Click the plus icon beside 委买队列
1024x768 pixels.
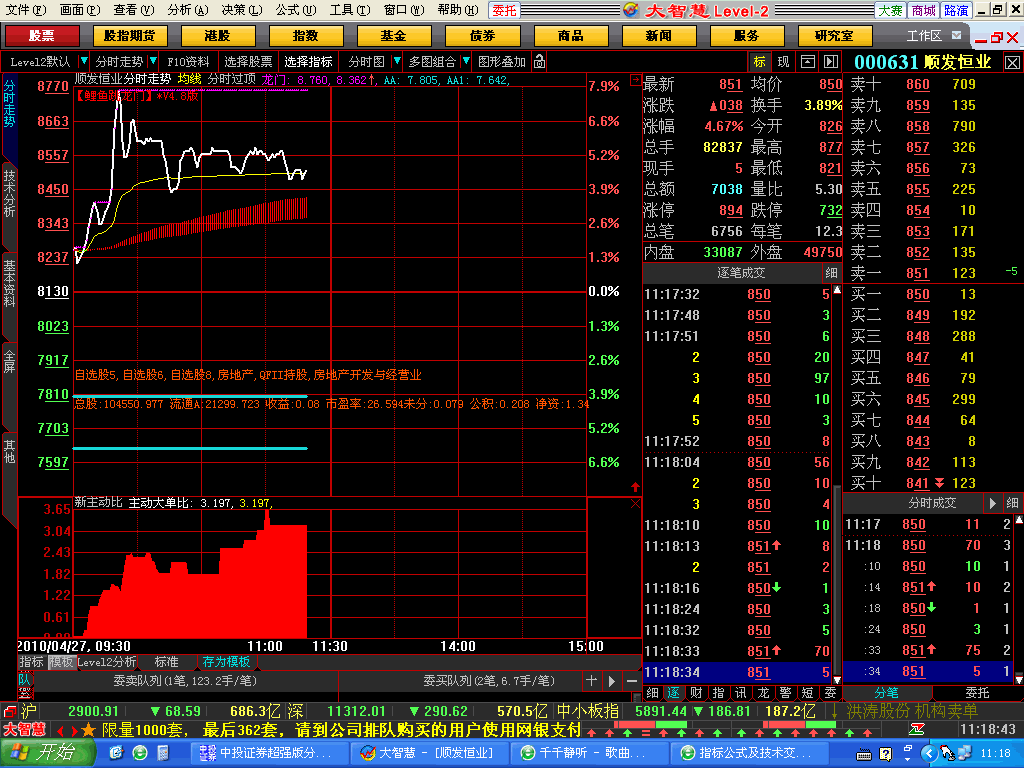591,681
